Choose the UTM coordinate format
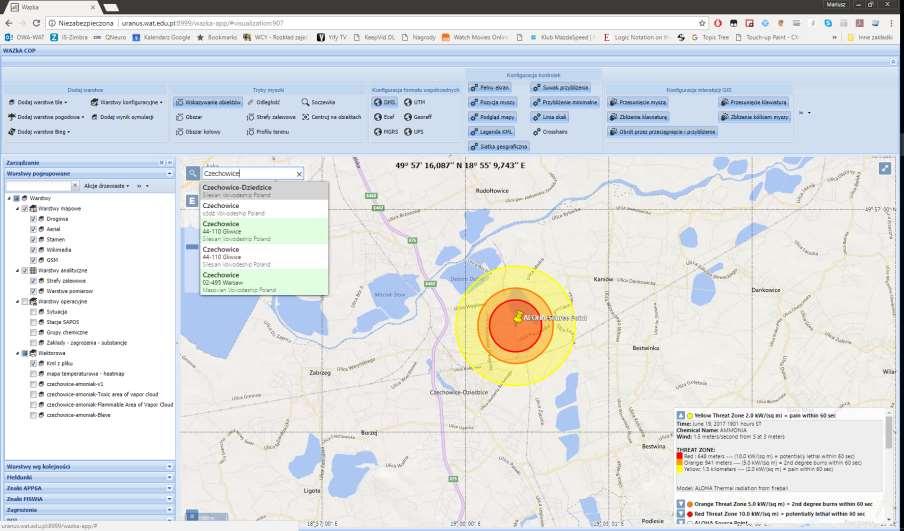The height and width of the screenshot is (531, 904). (x=415, y=102)
